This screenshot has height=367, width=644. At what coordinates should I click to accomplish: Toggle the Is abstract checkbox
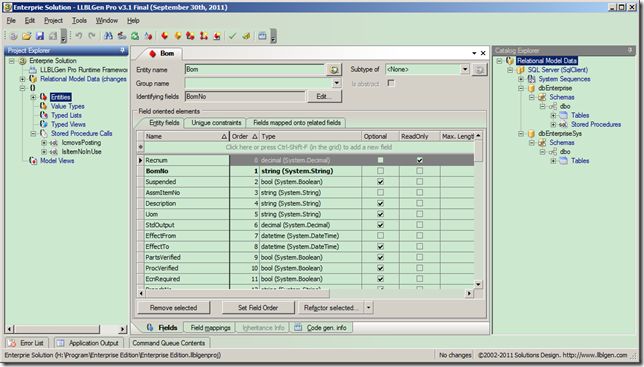391,83
